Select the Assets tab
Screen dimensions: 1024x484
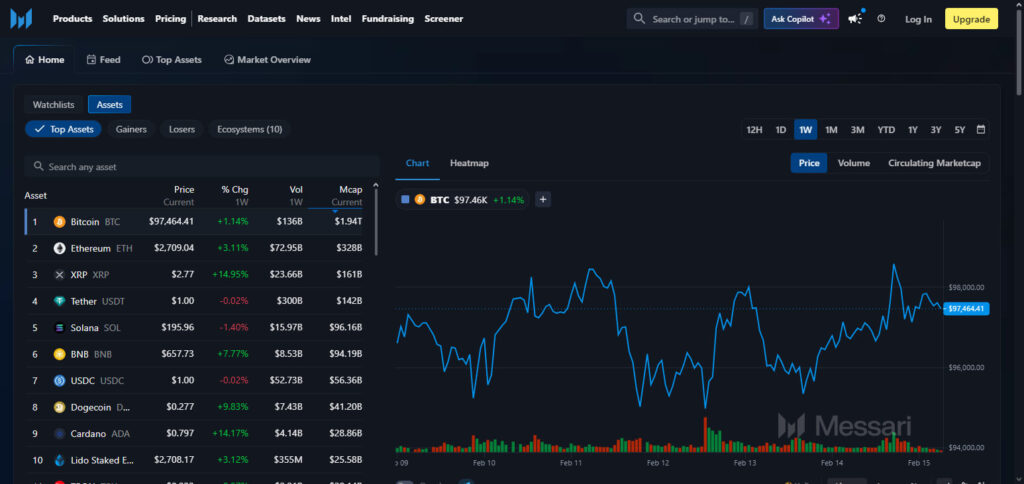110,105
